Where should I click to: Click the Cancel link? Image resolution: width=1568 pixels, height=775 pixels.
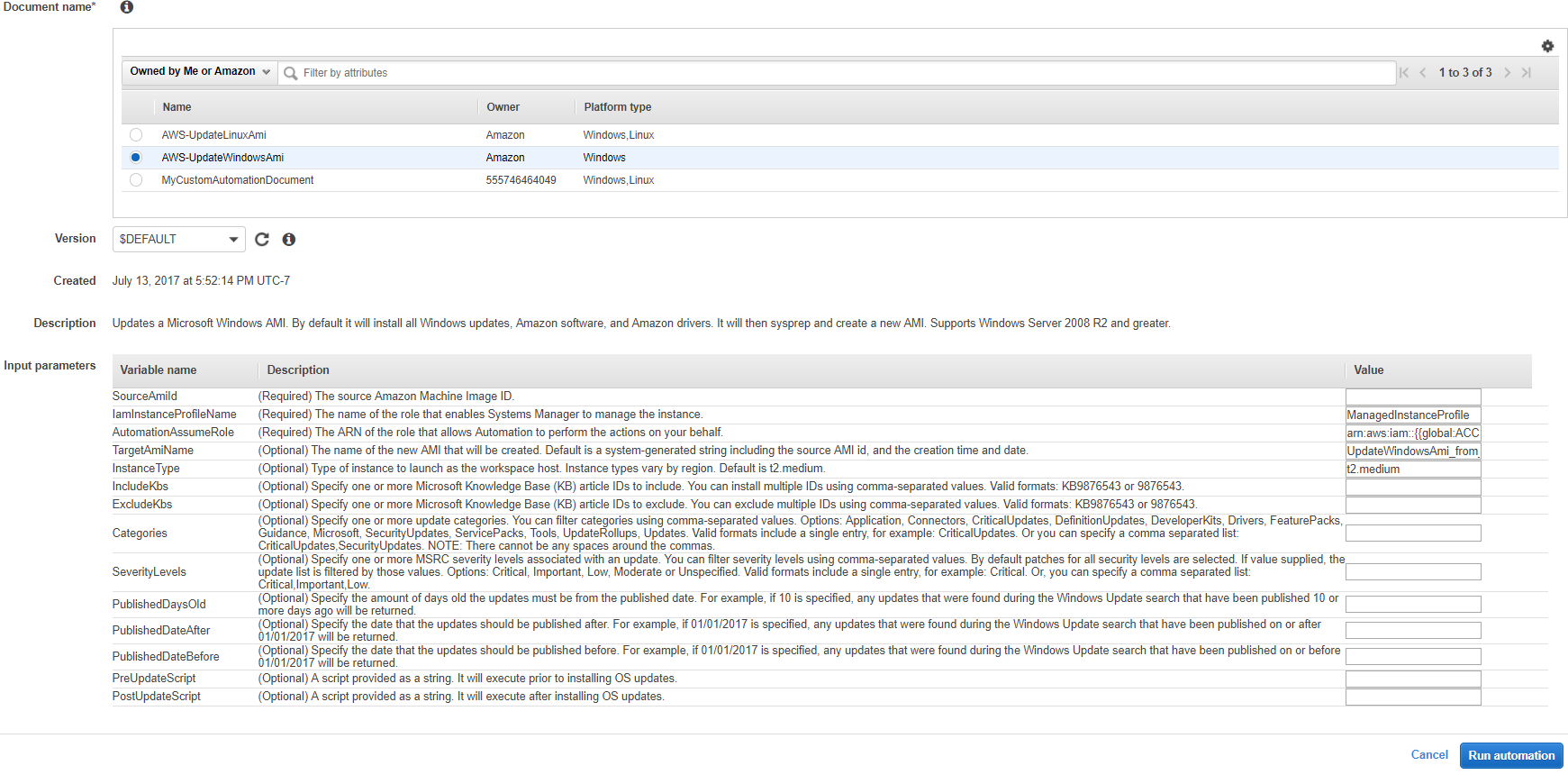pyautogui.click(x=1429, y=755)
